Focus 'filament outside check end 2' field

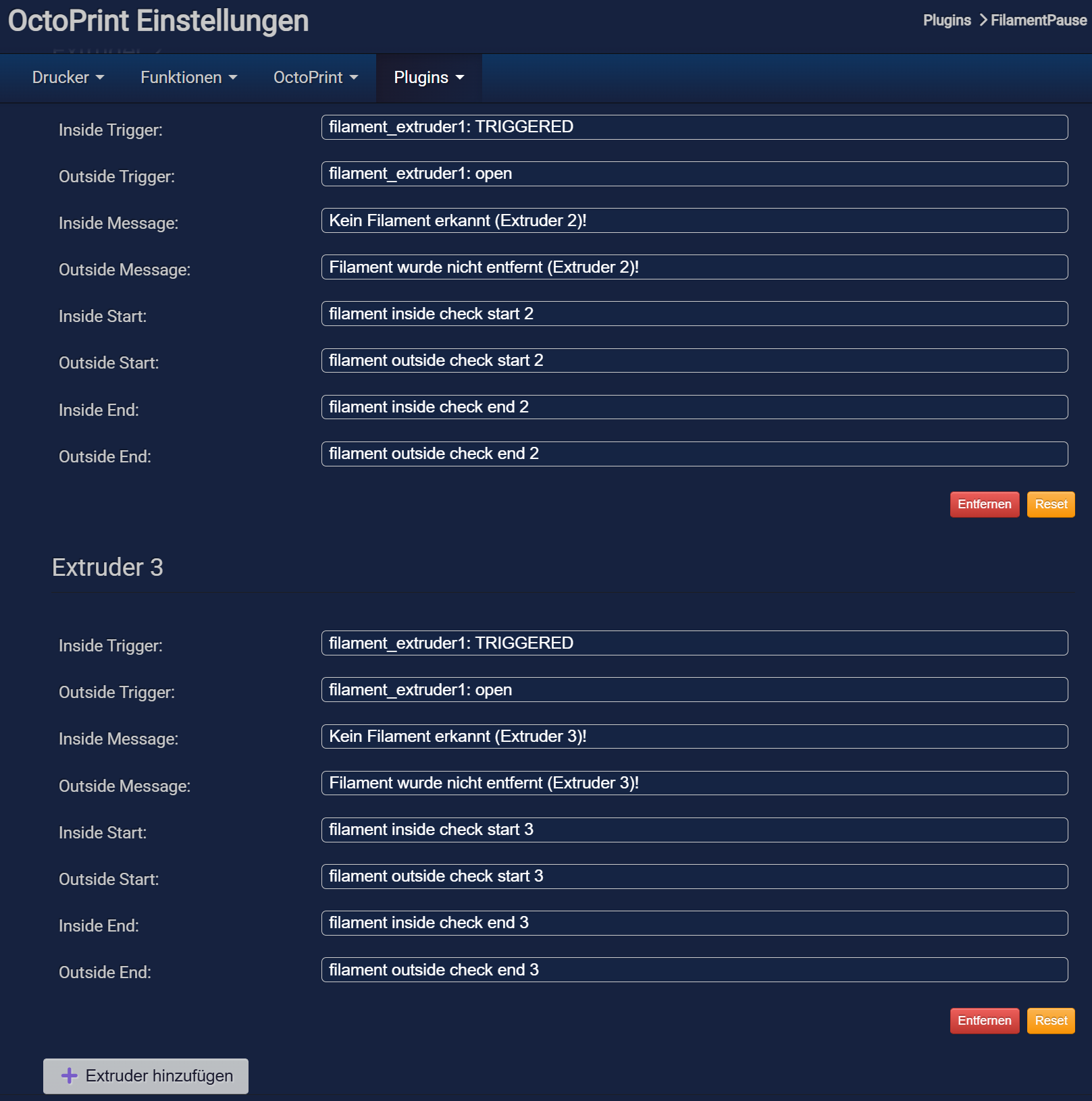click(x=694, y=454)
